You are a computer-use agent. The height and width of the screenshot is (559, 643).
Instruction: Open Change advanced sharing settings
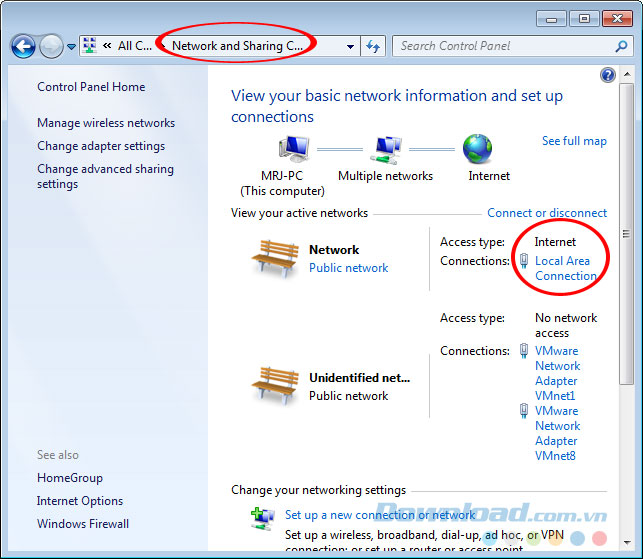coord(105,176)
